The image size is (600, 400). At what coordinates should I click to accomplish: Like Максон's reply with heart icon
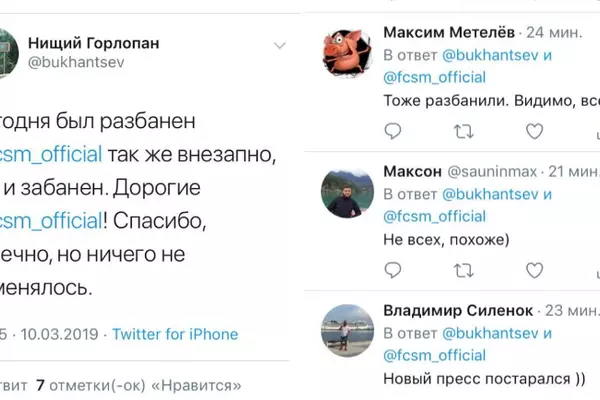(x=537, y=270)
